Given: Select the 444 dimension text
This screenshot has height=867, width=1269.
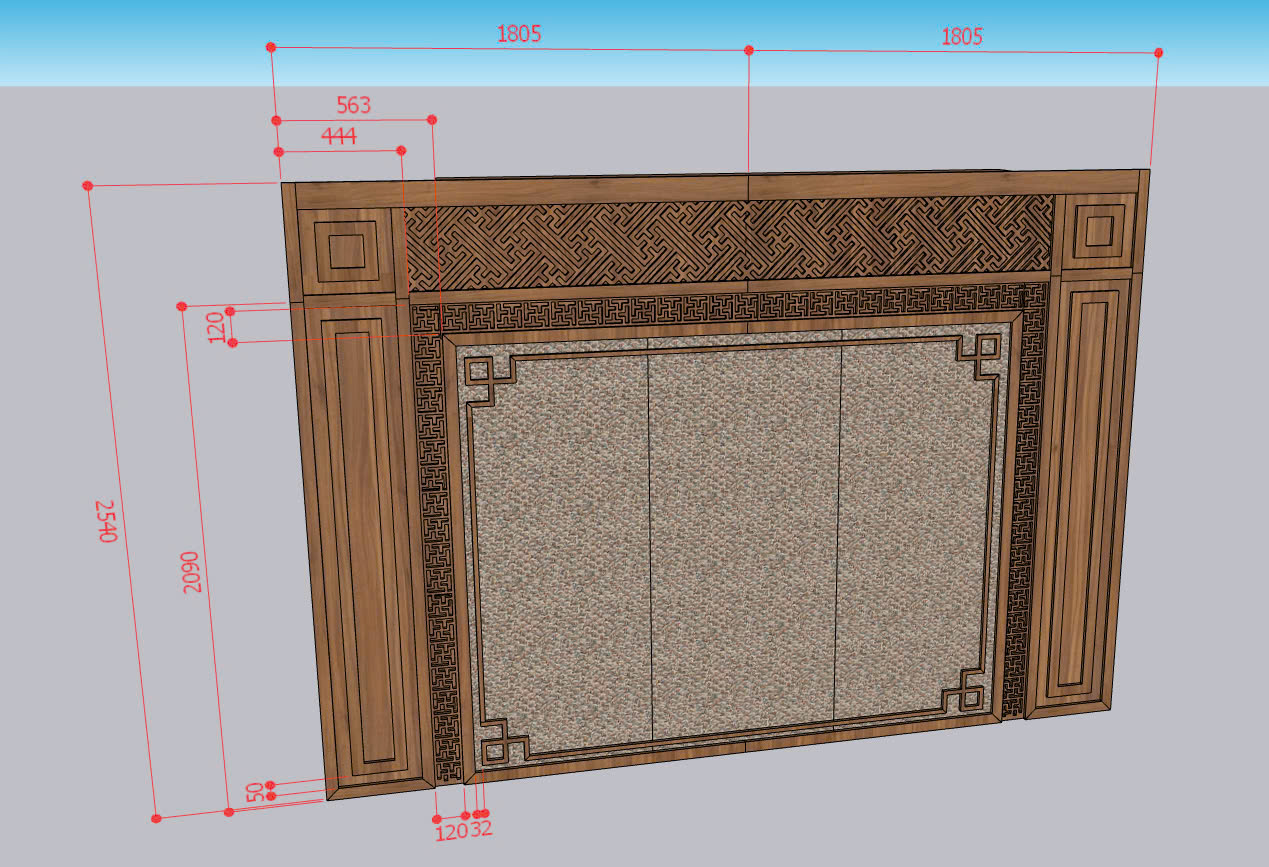Looking at the screenshot, I should [339, 136].
